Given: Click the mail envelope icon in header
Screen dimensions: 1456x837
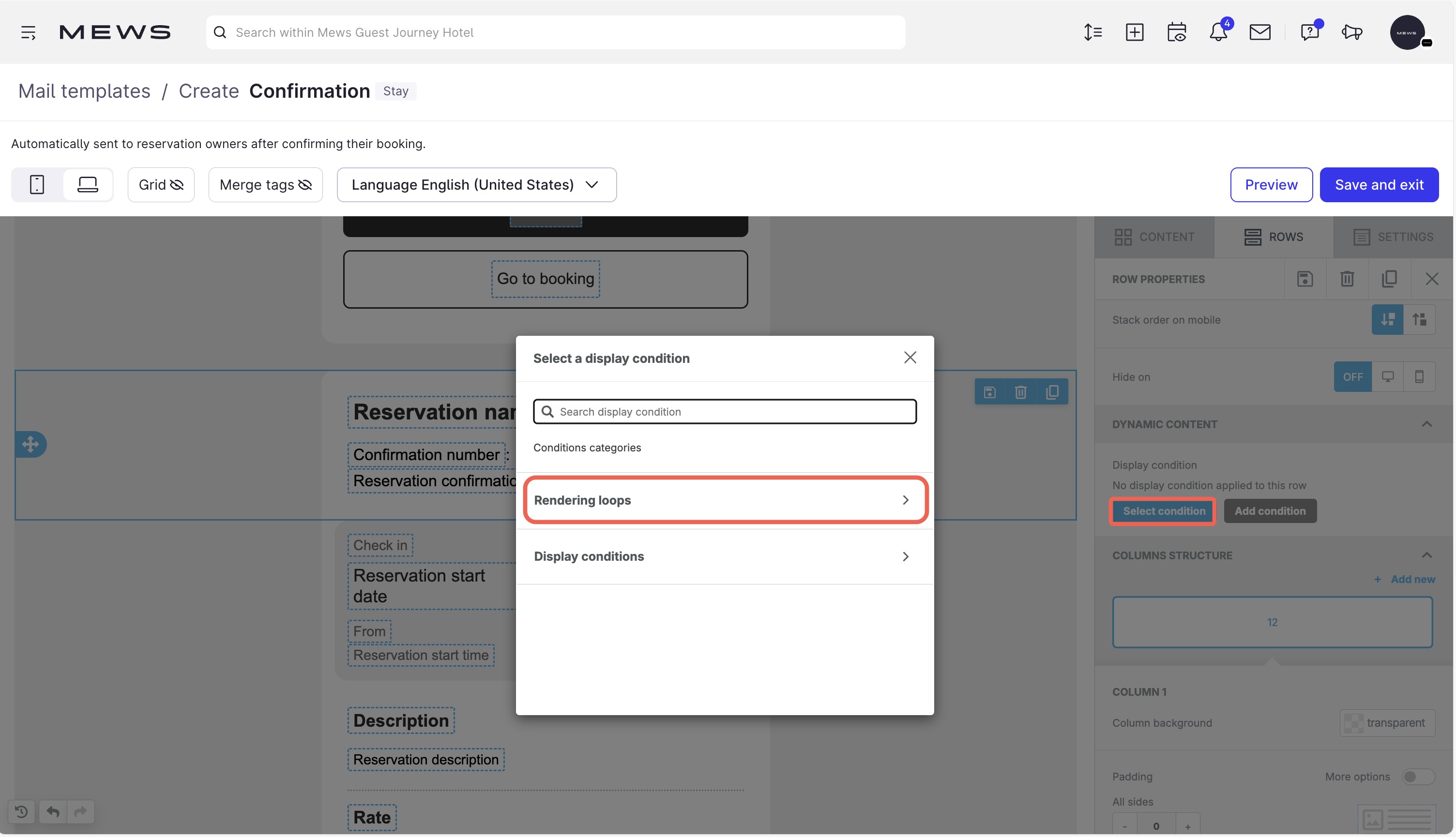Looking at the screenshot, I should (1259, 32).
